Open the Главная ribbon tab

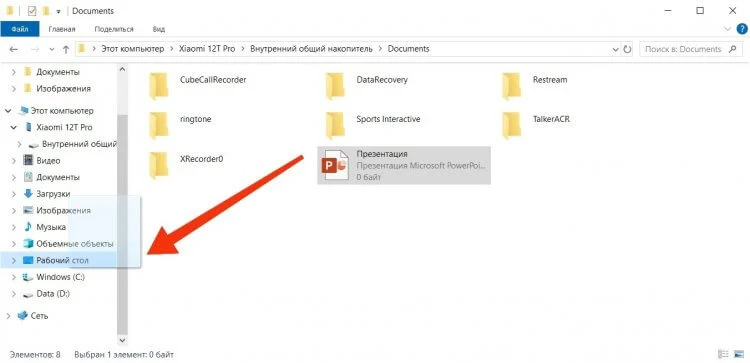pyautogui.click(x=62, y=29)
